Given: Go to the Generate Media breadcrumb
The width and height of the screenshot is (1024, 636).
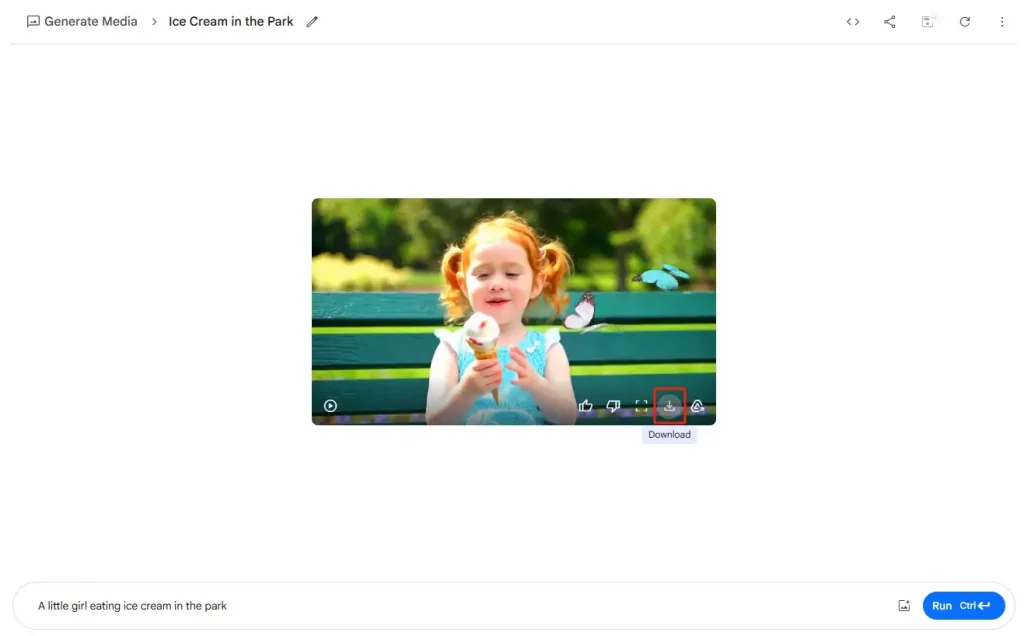Looking at the screenshot, I should (91, 22).
